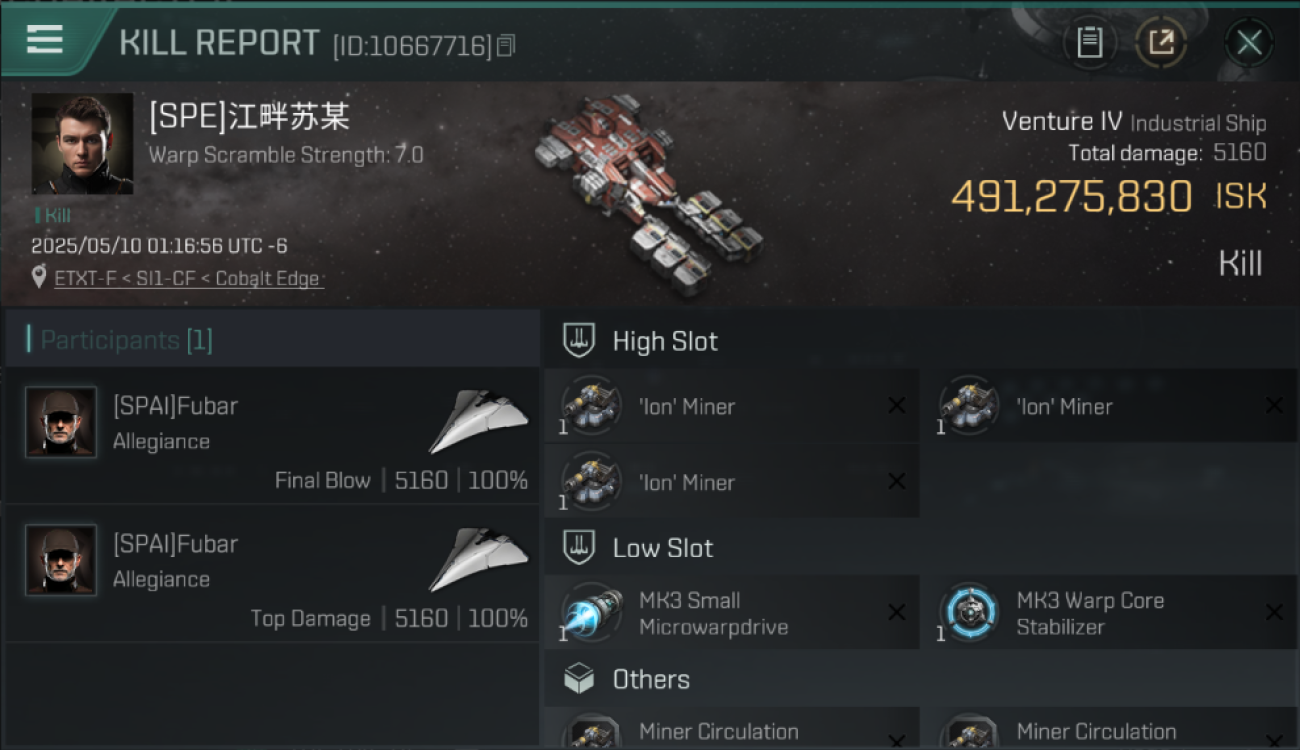Copy the kill report ID
The height and width of the screenshot is (750, 1300).
pyautogui.click(x=506, y=45)
